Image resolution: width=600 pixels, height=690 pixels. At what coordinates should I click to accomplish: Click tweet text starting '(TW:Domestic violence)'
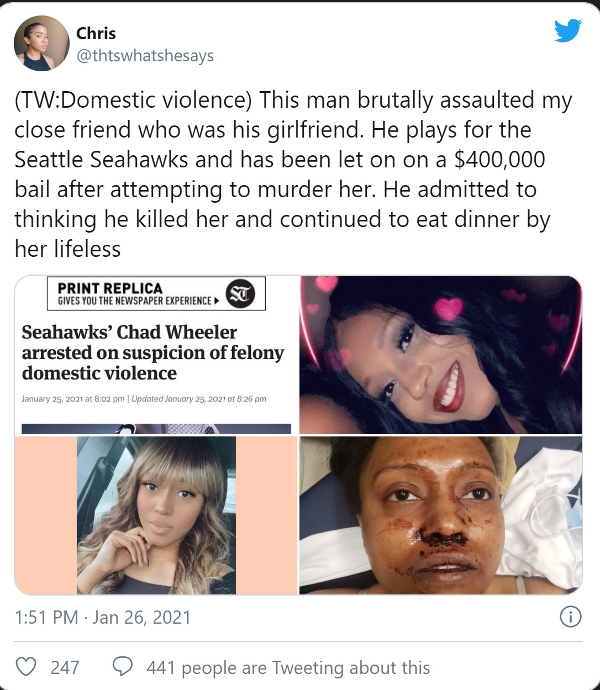point(293,174)
